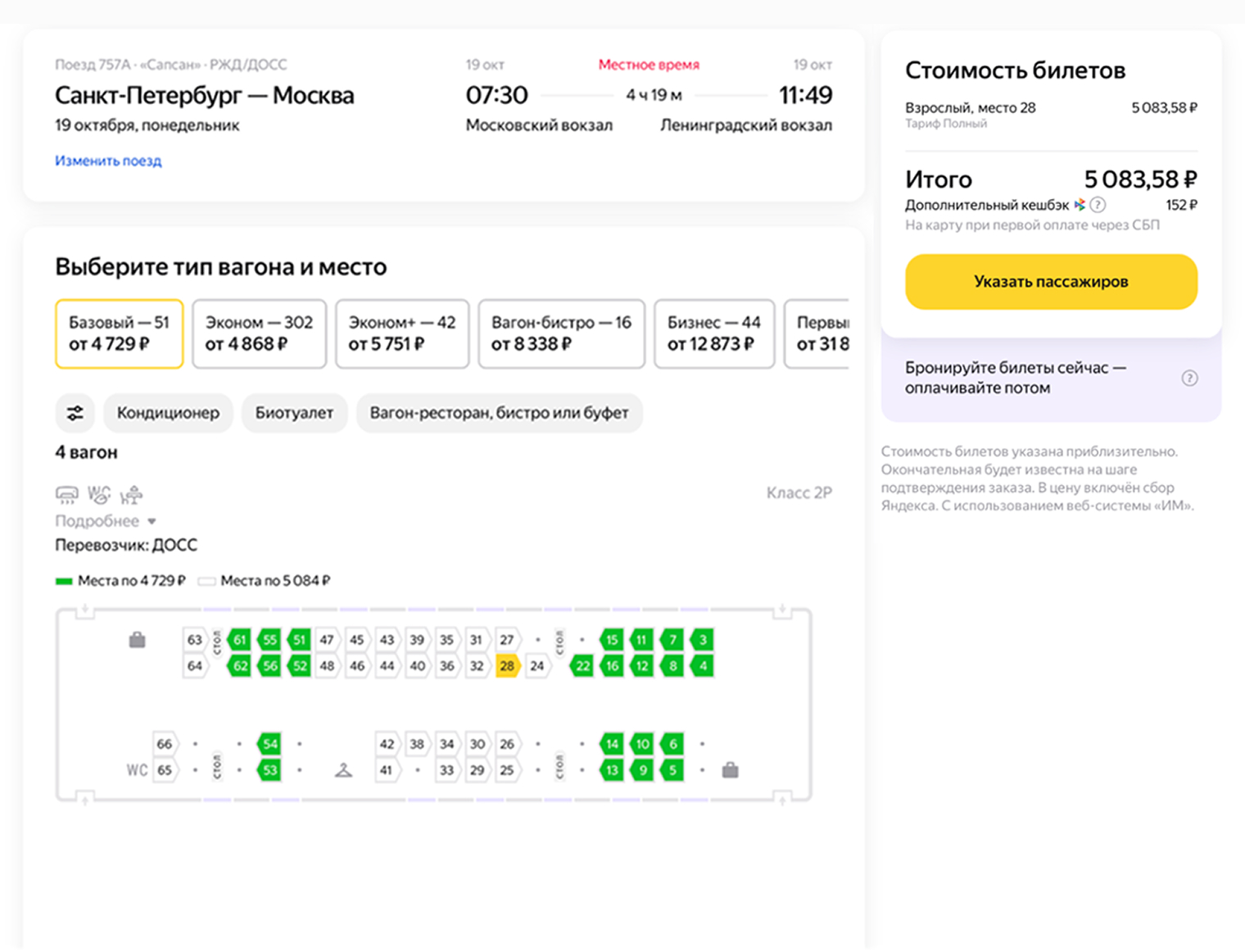This screenshot has width=1245, height=952.
Task: Open the Изменить поезд link
Action: pyautogui.click(x=108, y=161)
